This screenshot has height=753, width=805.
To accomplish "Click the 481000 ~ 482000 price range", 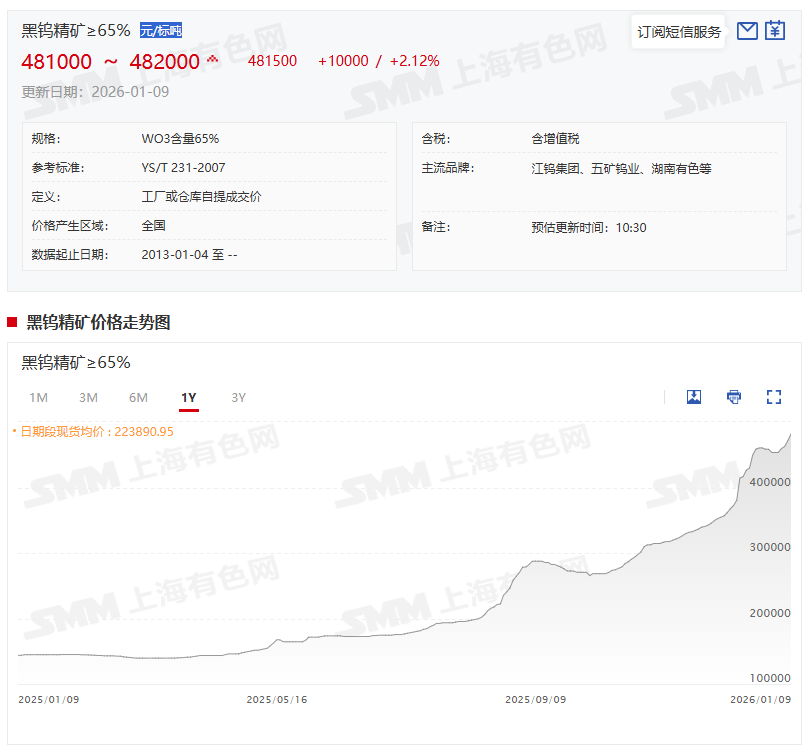I will click(110, 62).
